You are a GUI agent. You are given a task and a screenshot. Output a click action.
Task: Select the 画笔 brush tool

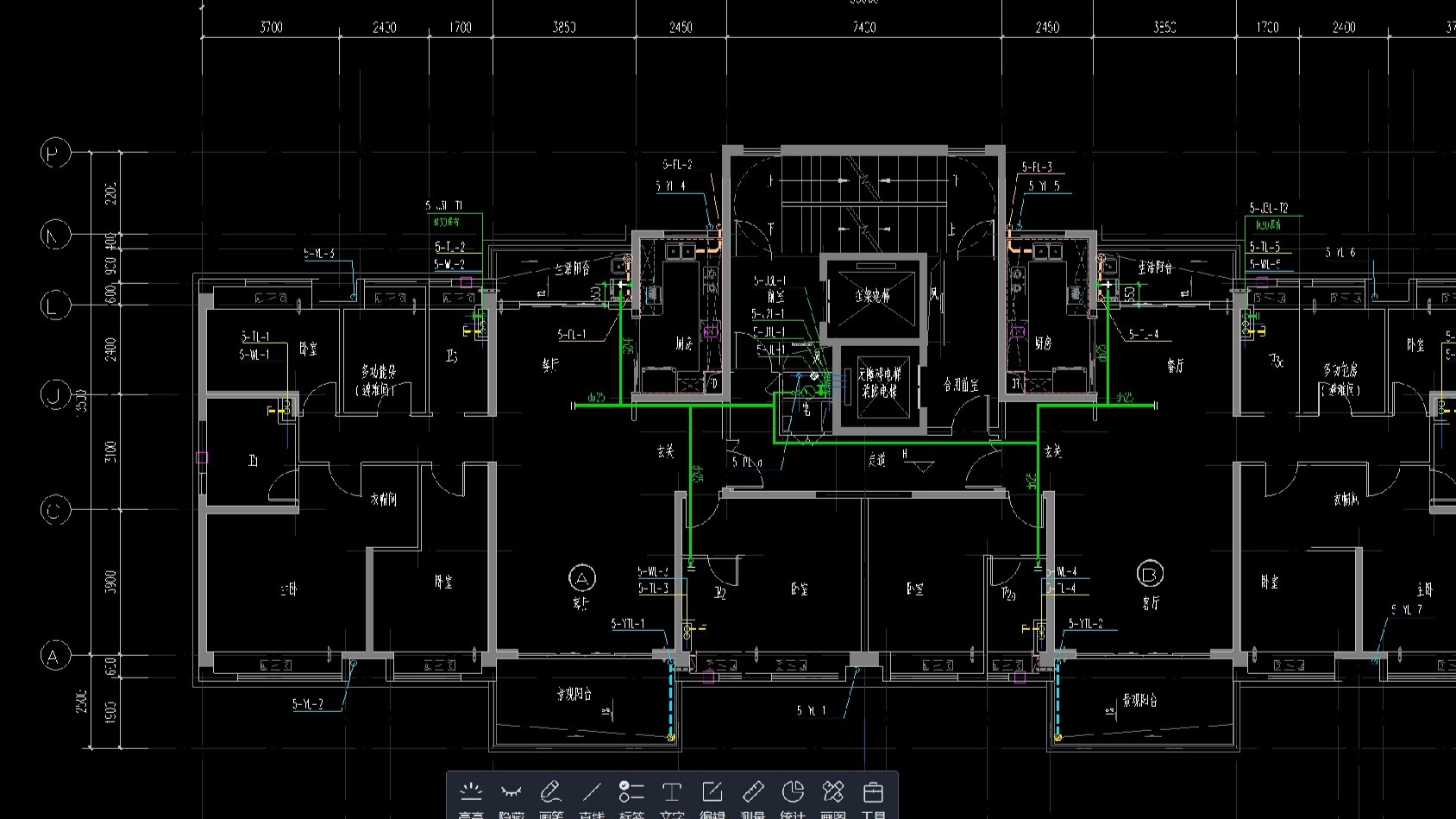(x=551, y=797)
